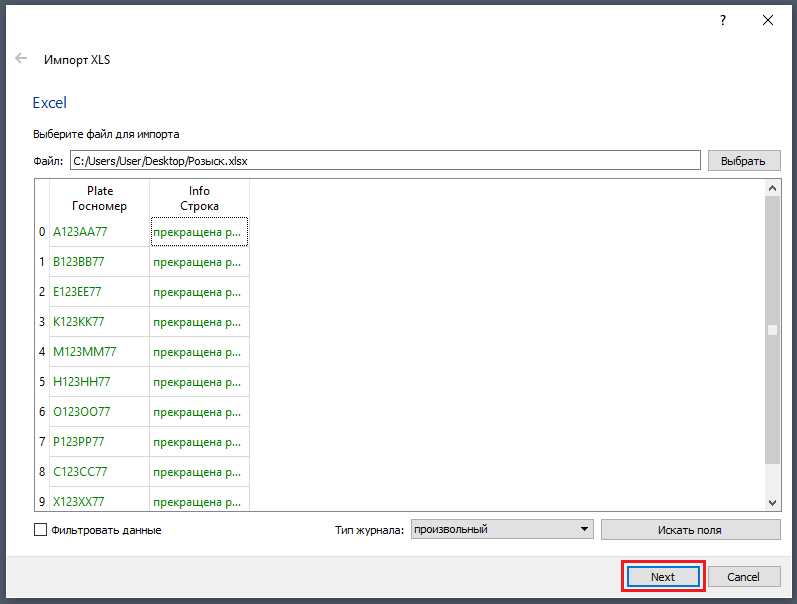Open the Тип журнала dropdown
797x604 pixels.
click(x=502, y=529)
